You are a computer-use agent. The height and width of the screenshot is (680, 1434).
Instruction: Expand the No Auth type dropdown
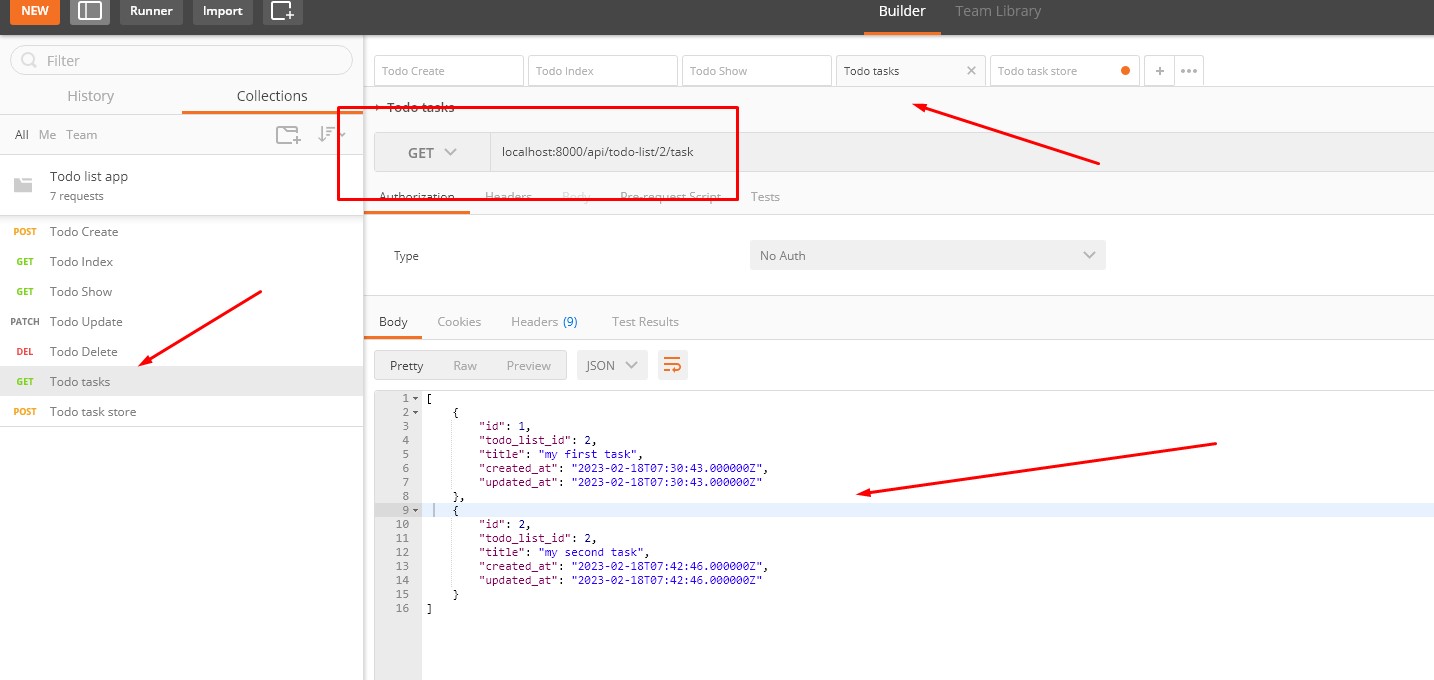coord(927,256)
